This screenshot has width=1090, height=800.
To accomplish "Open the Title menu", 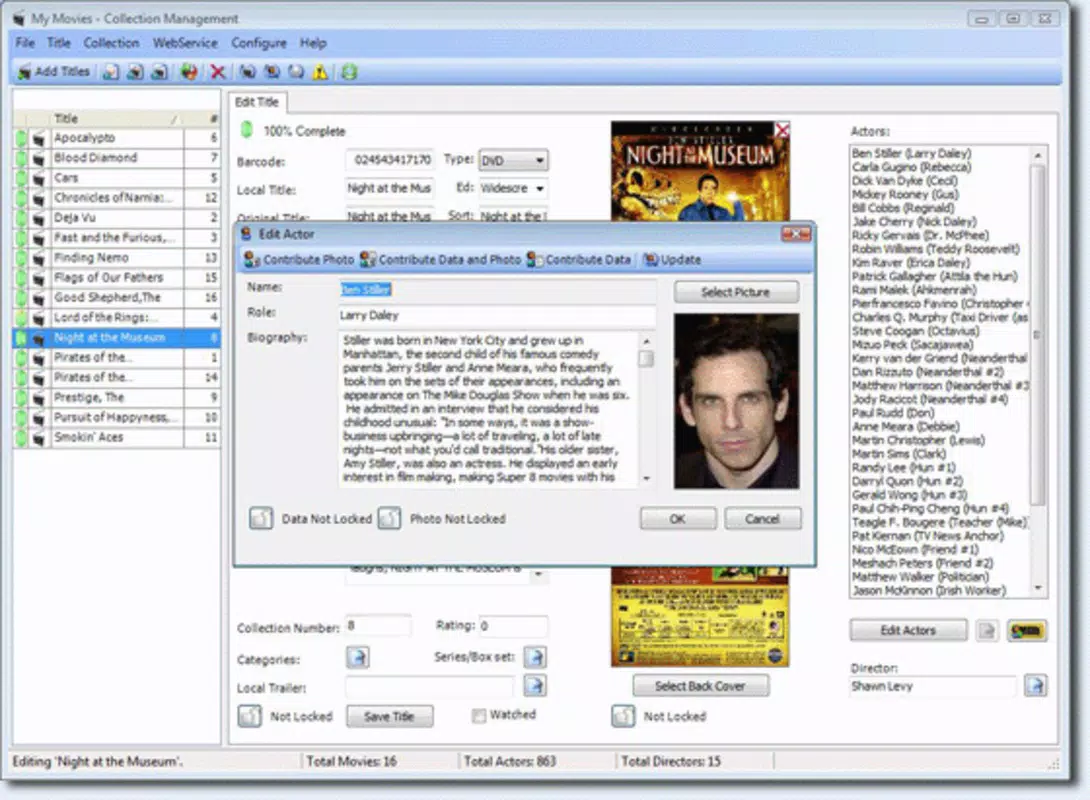I will tap(58, 42).
